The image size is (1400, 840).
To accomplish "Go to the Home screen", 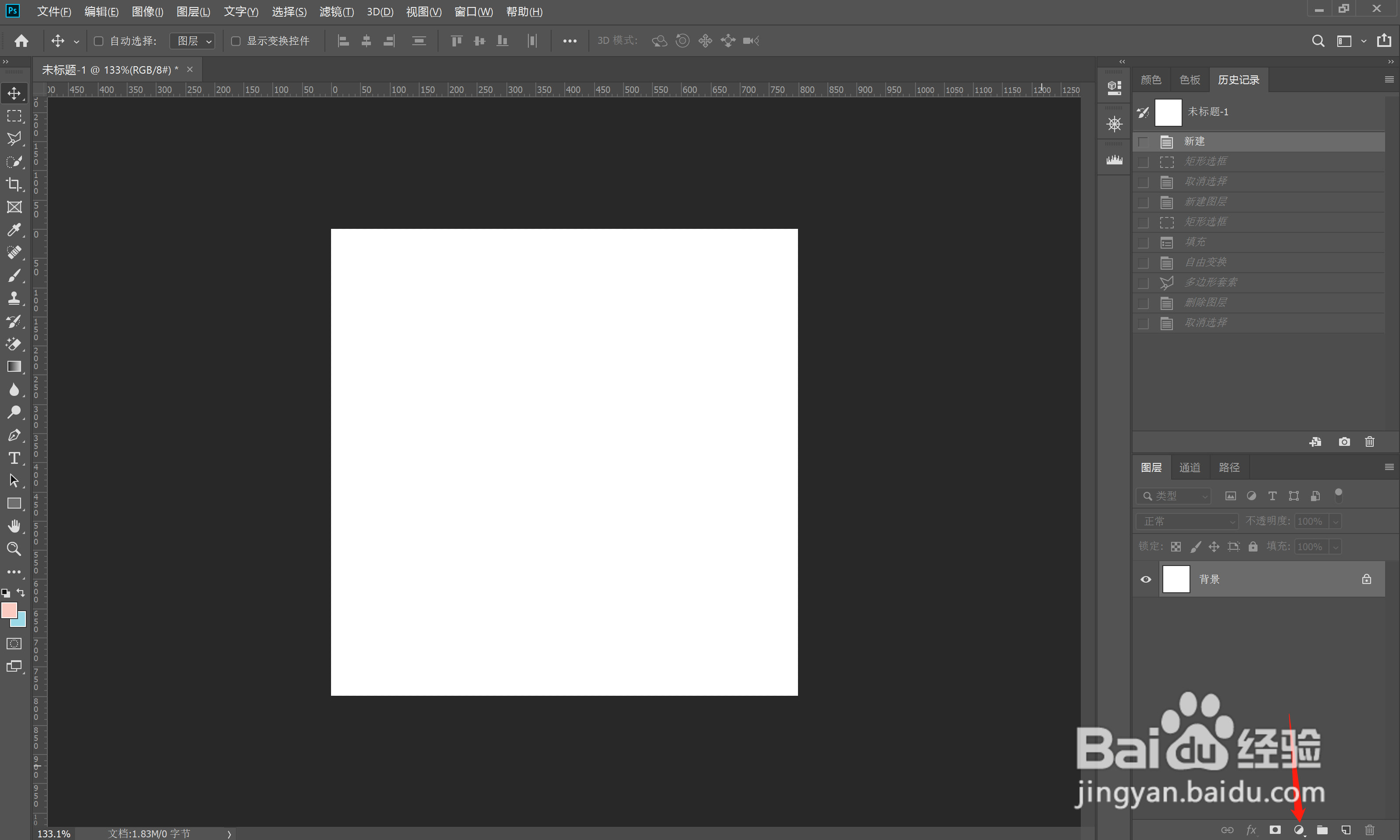I will [21, 41].
